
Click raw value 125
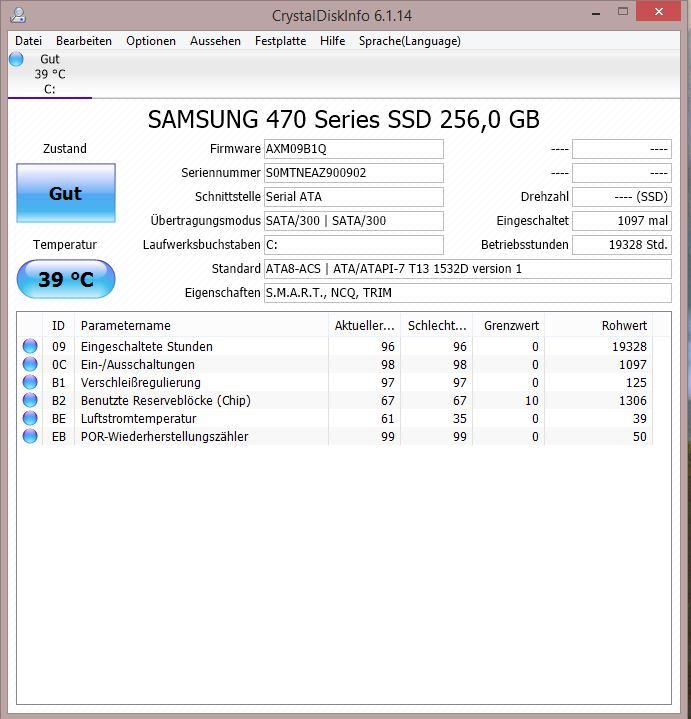click(x=636, y=382)
